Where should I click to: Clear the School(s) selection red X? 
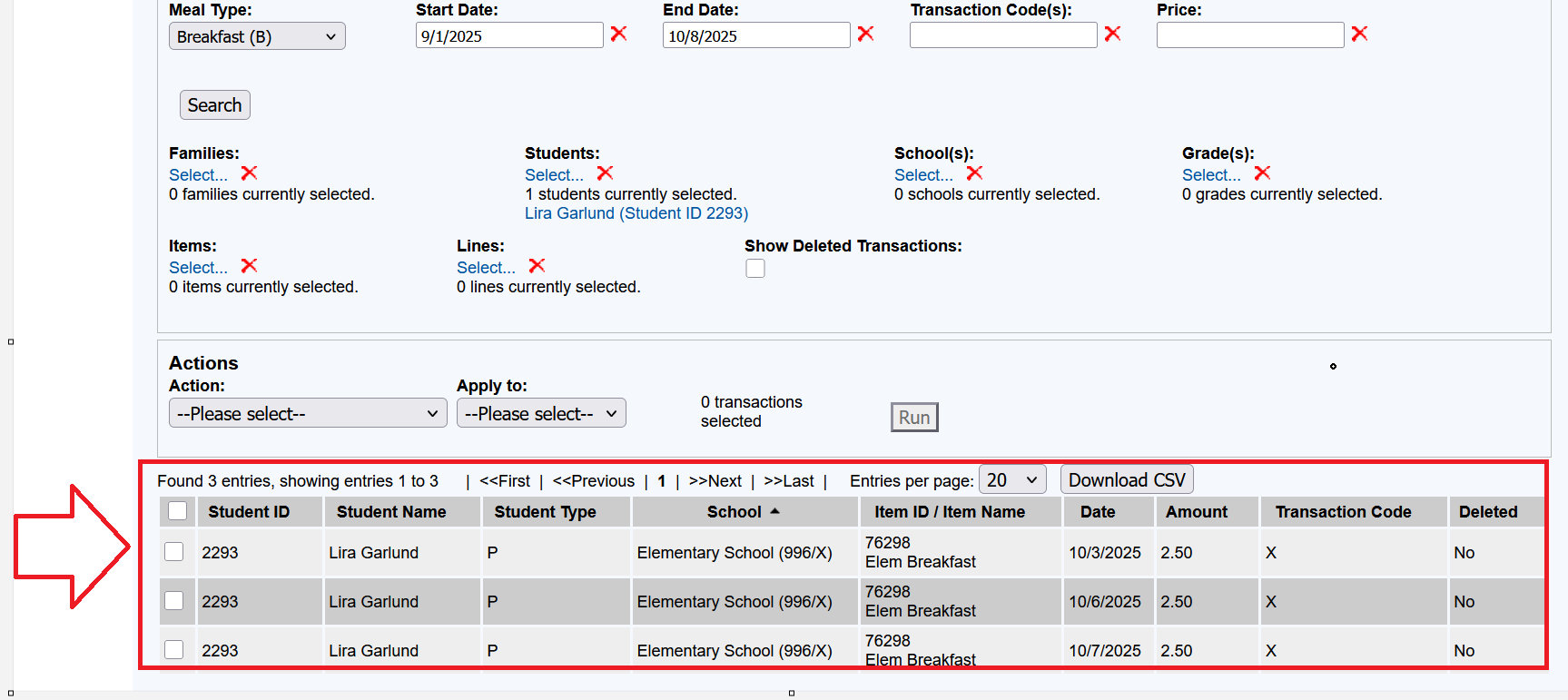(x=975, y=173)
